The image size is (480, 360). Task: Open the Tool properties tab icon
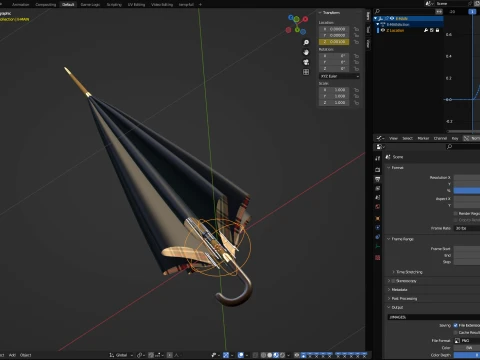pyautogui.click(x=378, y=159)
